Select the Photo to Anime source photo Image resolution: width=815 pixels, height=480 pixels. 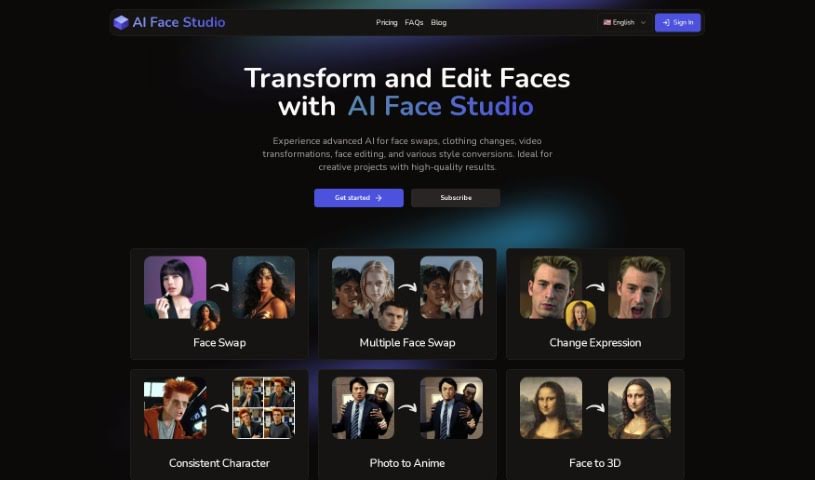click(363, 408)
